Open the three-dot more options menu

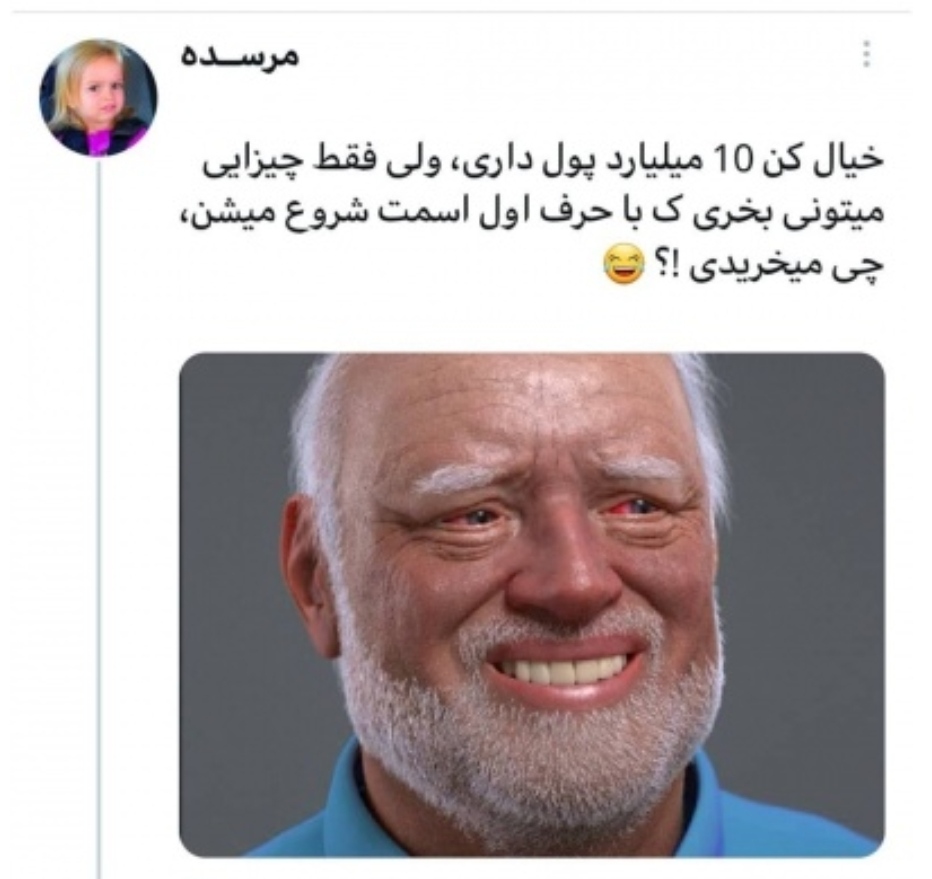pyautogui.click(x=867, y=54)
